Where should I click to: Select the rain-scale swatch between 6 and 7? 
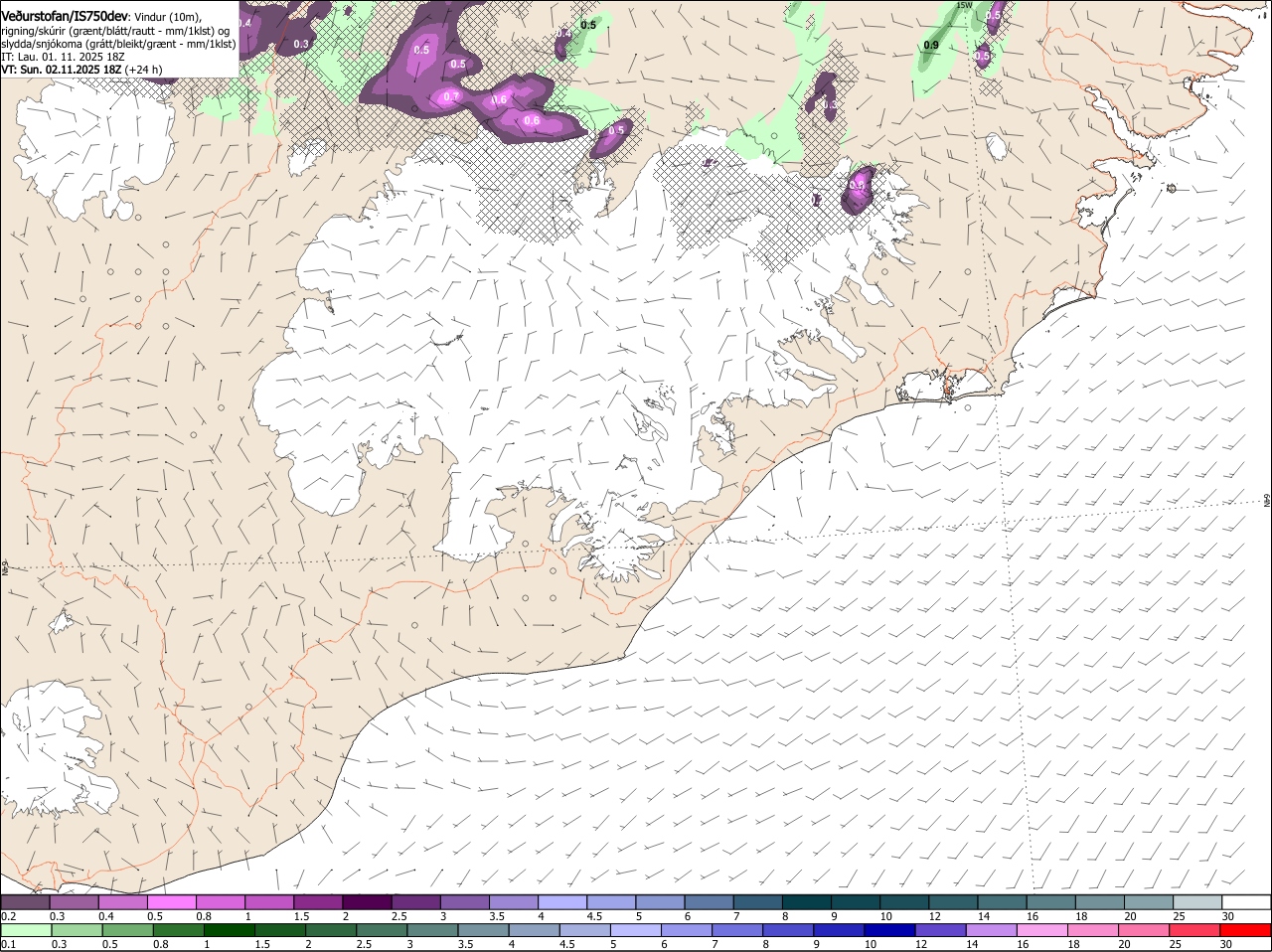point(686,931)
